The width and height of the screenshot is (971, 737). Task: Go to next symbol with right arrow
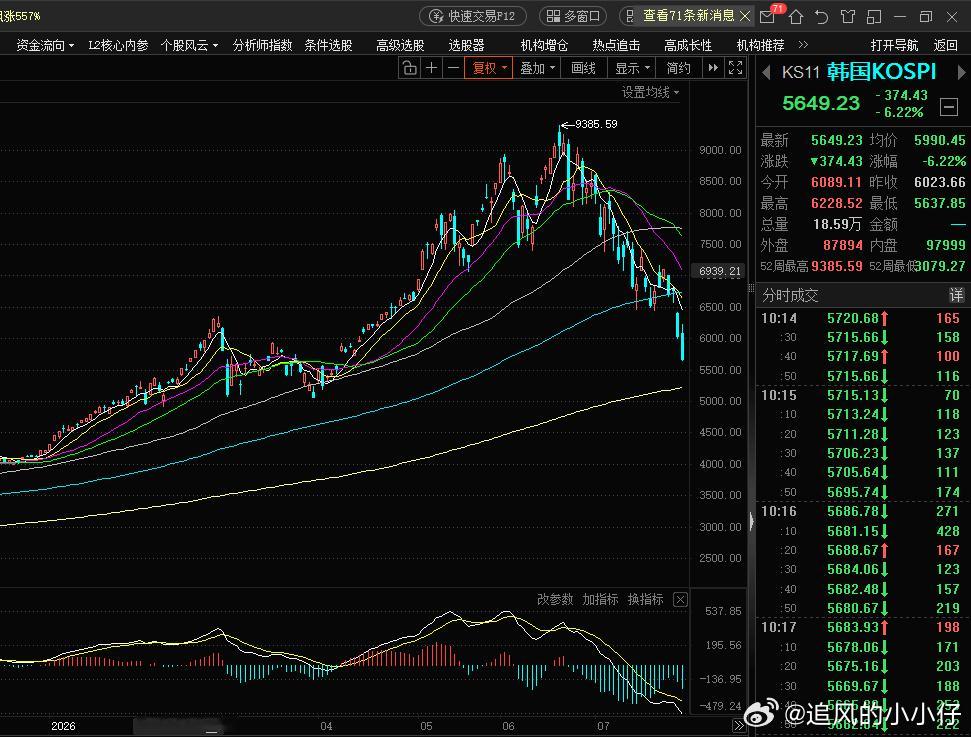(961, 72)
